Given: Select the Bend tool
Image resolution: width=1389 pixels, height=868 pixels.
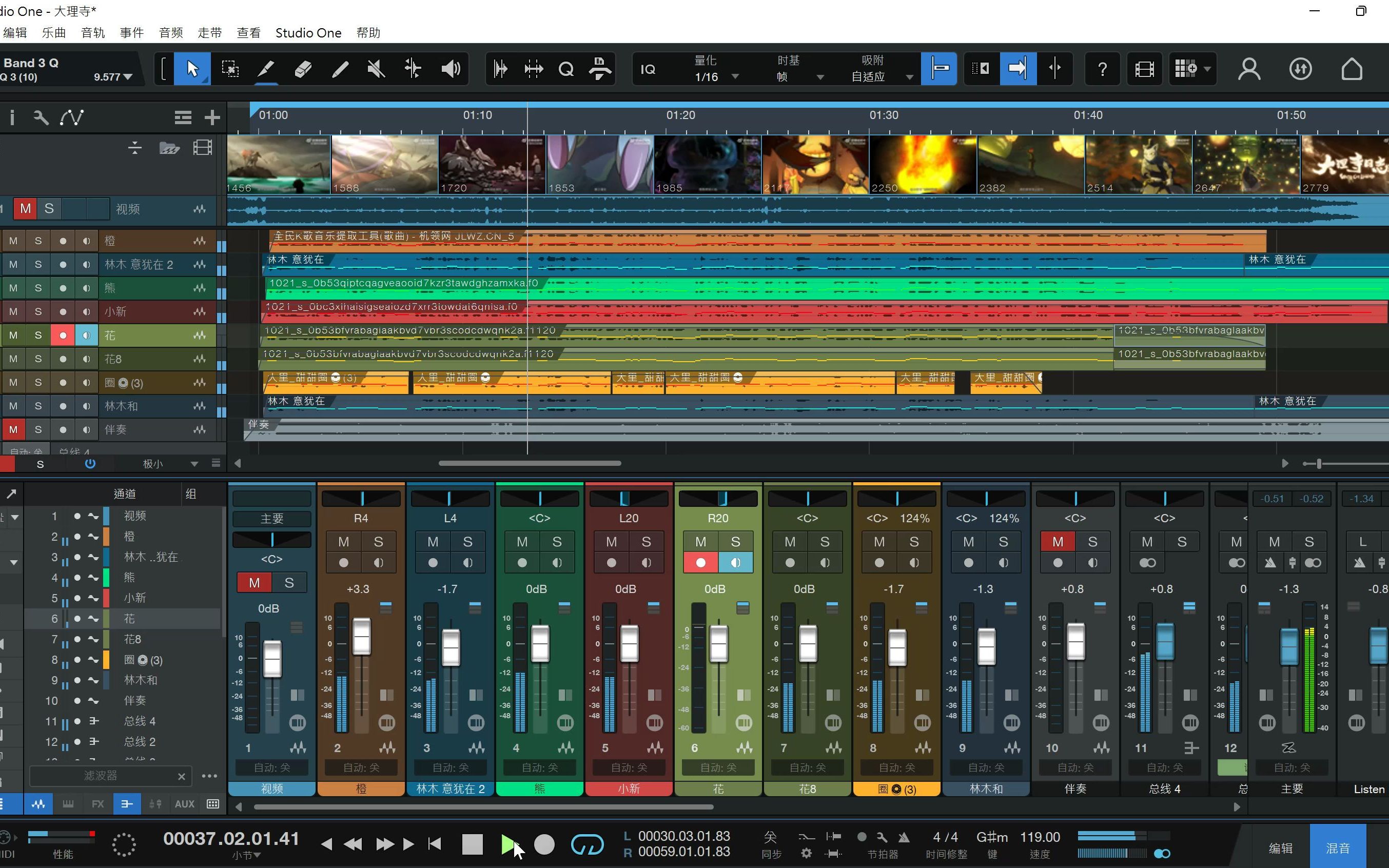Looking at the screenshot, I should [413, 69].
